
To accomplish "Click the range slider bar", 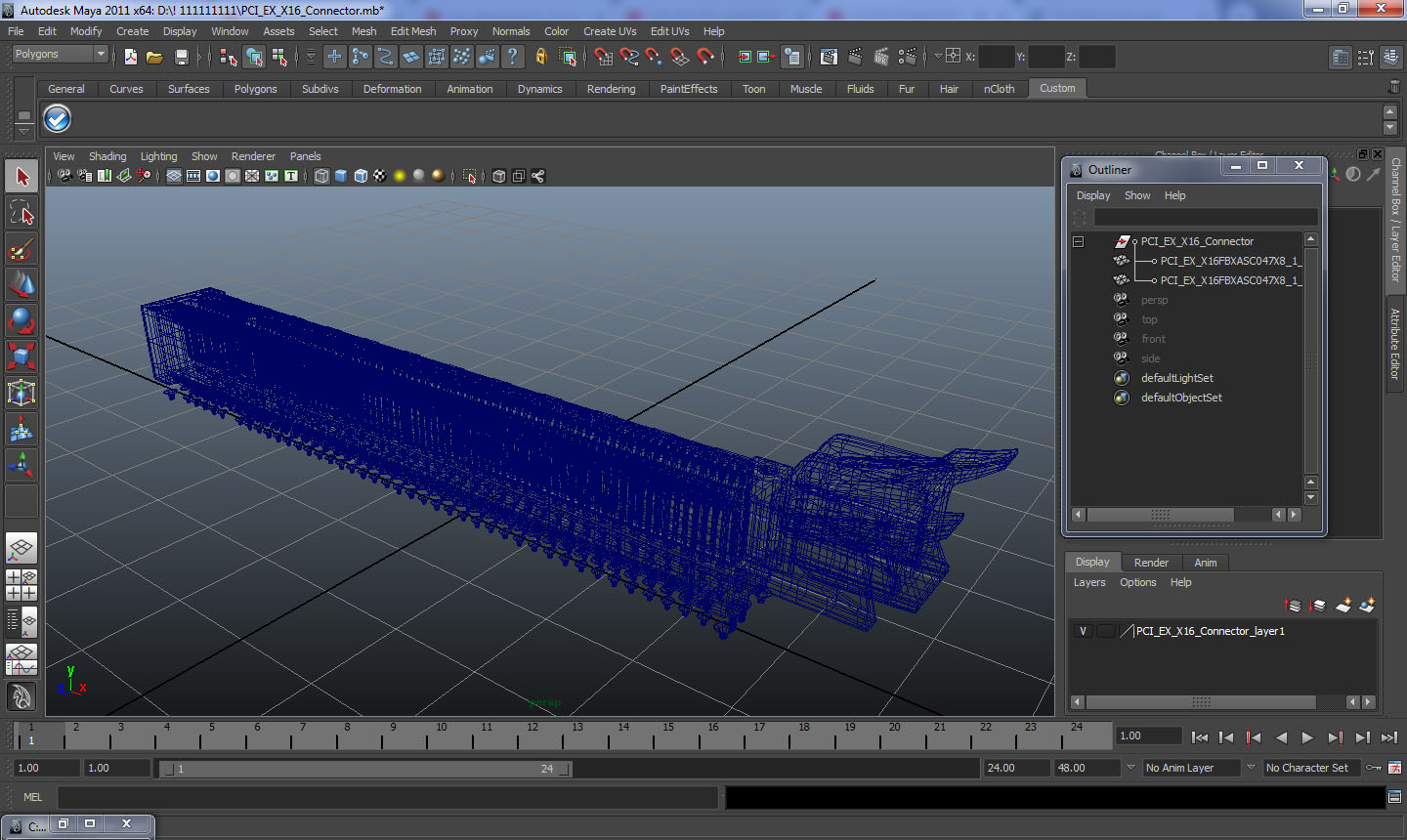I will (365, 769).
